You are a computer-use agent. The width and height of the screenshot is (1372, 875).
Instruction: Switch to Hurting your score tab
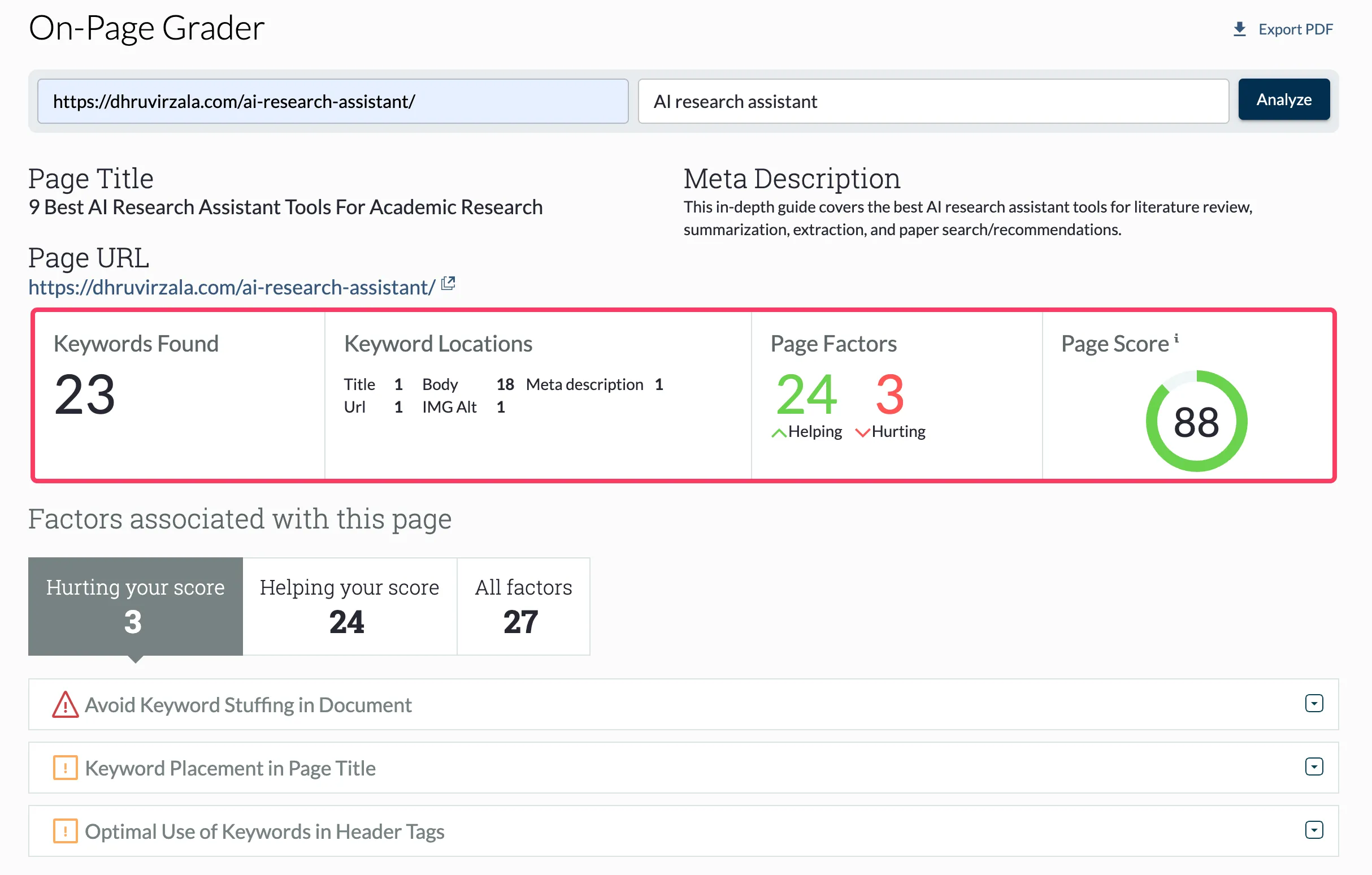pos(136,607)
